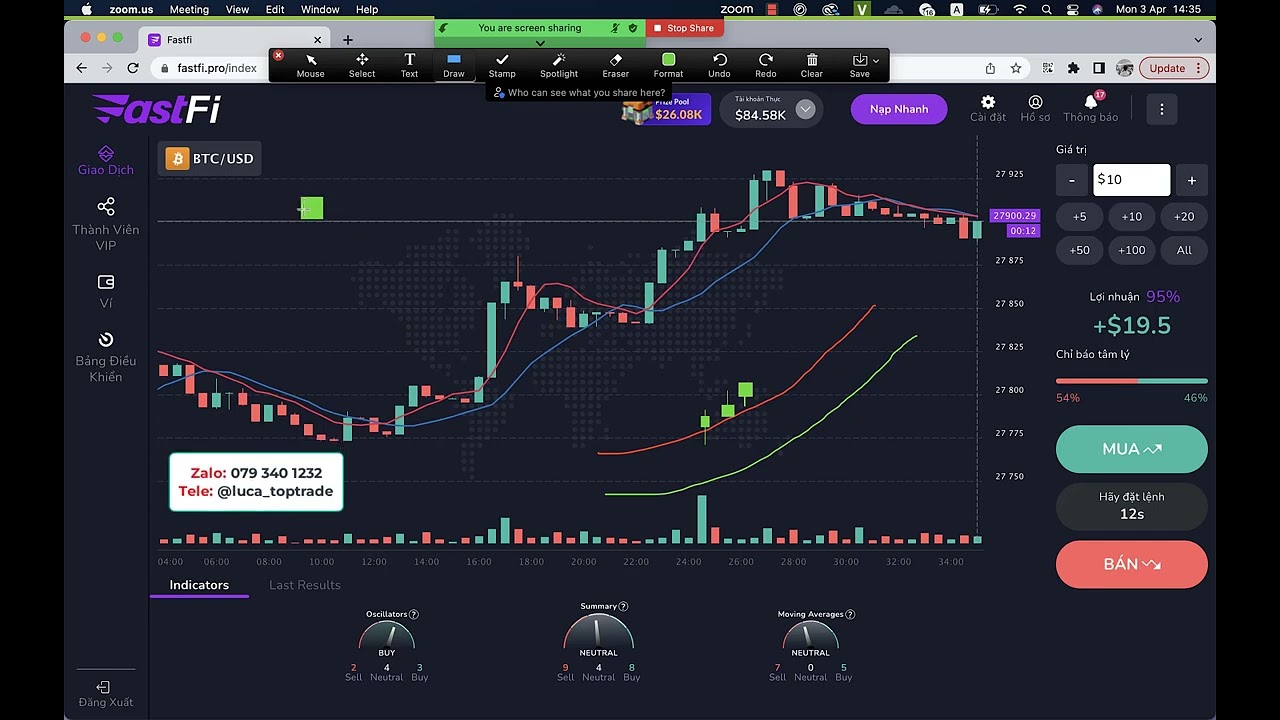Open Thành Viên VIP section
The width and height of the screenshot is (1280, 720).
[106, 224]
